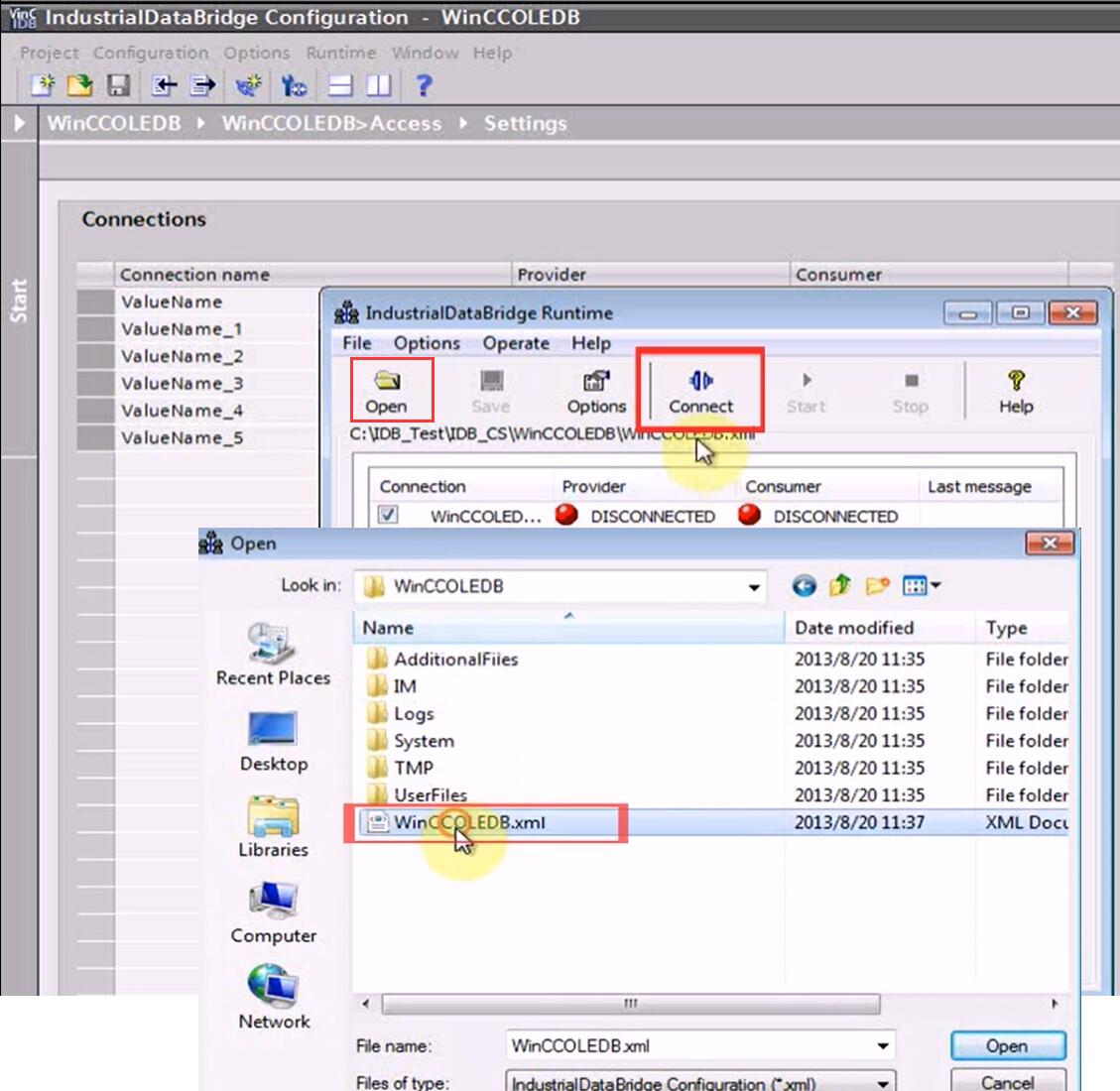Open the Runtime menu in main window
This screenshot has width=1120, height=1091.
[340, 53]
